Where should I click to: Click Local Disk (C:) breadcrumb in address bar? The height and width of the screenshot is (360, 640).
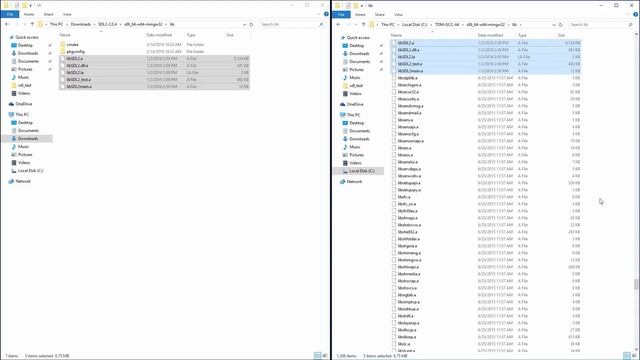[414, 25]
